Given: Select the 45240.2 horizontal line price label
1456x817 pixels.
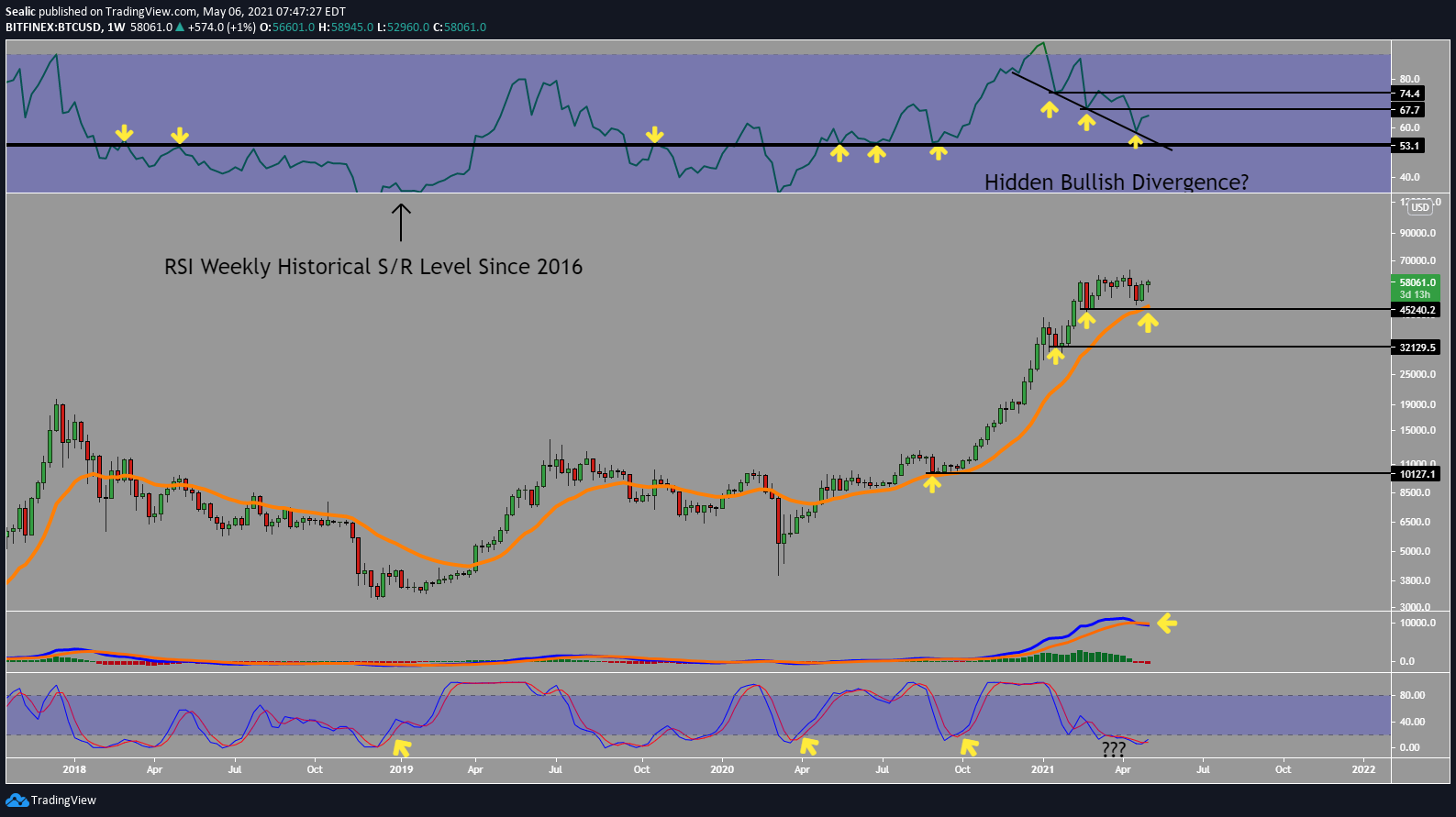Looking at the screenshot, I should tap(1417, 310).
